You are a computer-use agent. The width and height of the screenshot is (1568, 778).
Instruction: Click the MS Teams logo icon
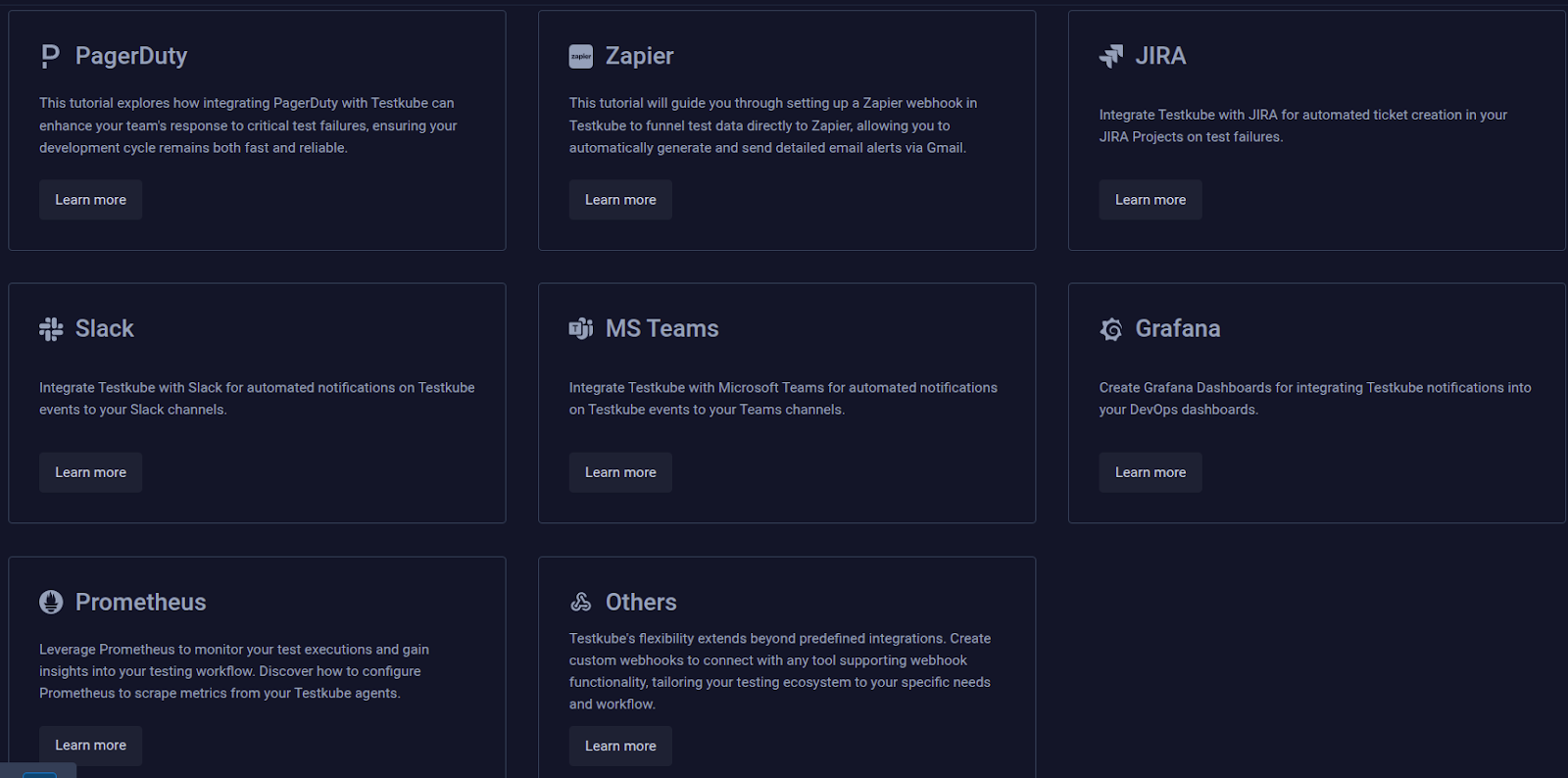(x=581, y=329)
